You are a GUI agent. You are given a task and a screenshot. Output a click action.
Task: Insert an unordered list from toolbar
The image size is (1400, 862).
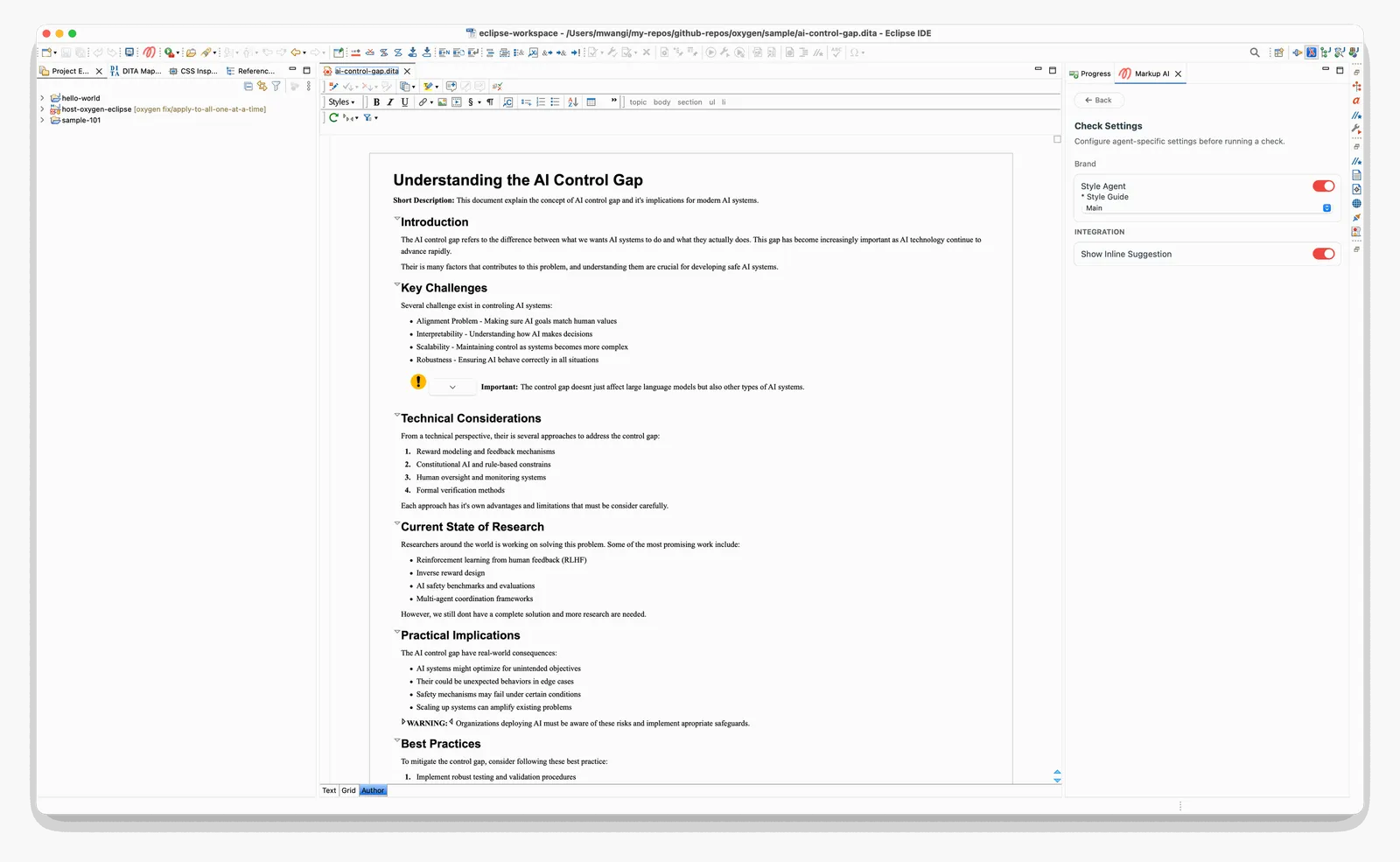click(555, 102)
